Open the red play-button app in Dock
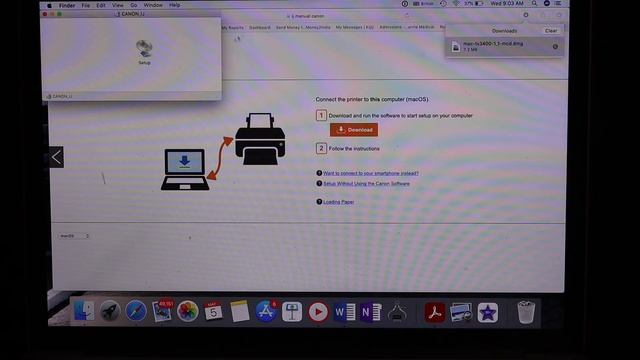Screen dimensions: 640x360 [318, 312]
